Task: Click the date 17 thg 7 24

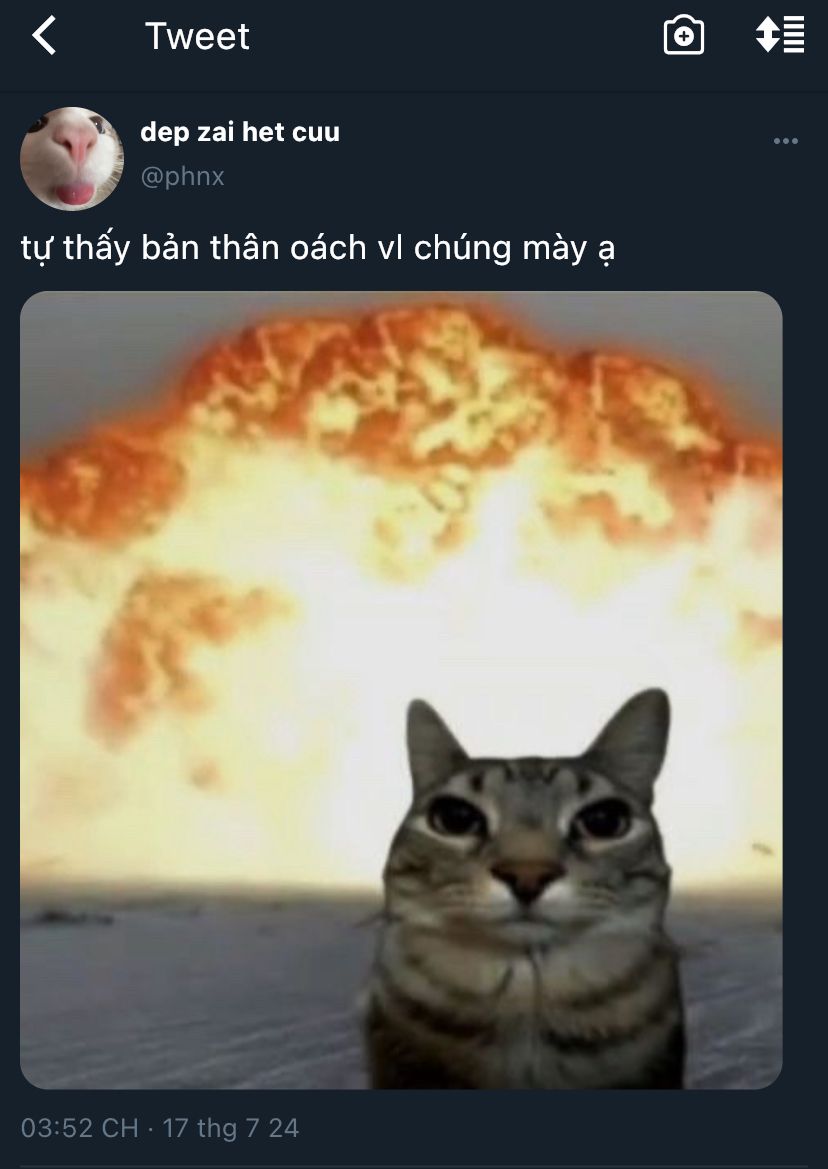Action: (230, 1128)
